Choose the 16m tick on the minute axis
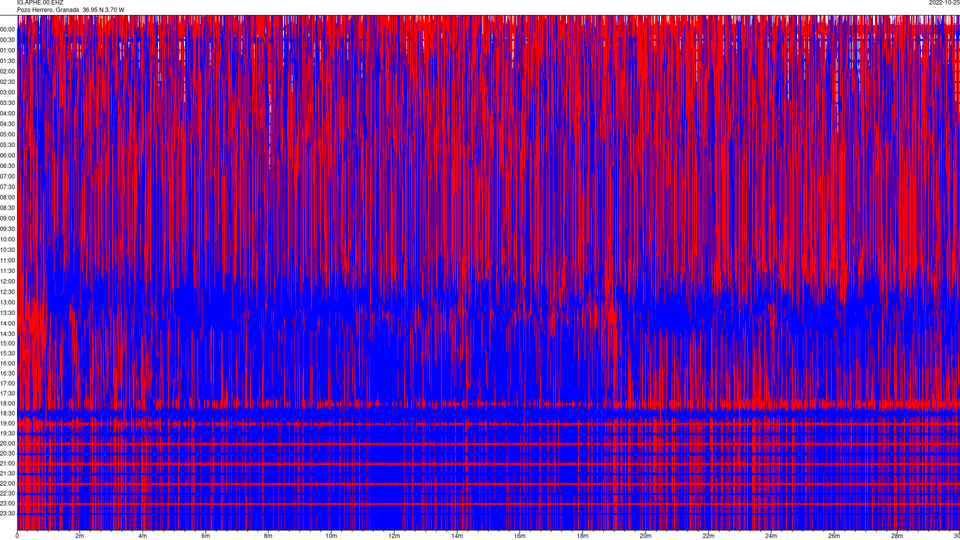The image size is (960, 540). coord(520,536)
